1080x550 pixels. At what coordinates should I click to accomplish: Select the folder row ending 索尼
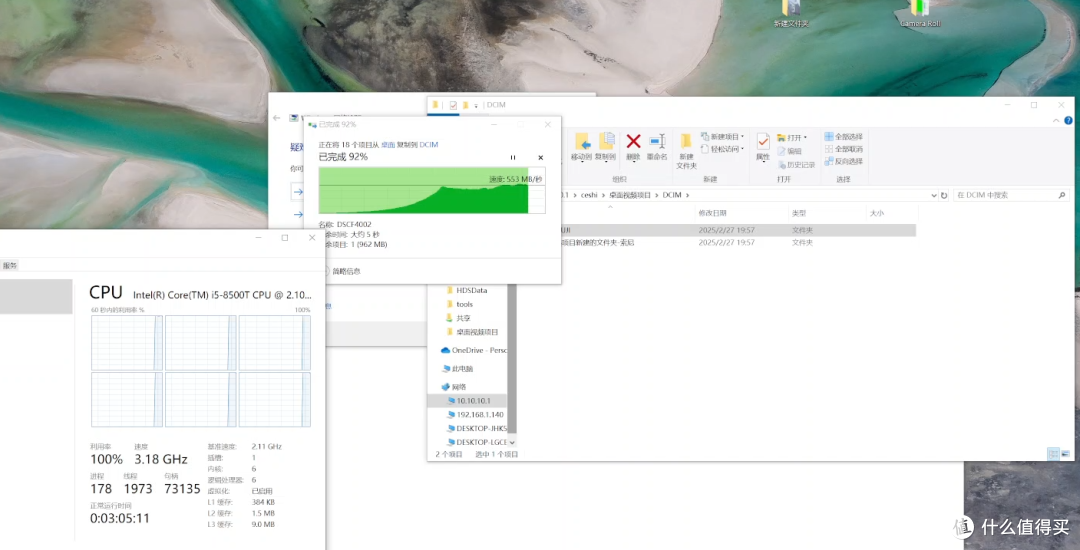737,243
